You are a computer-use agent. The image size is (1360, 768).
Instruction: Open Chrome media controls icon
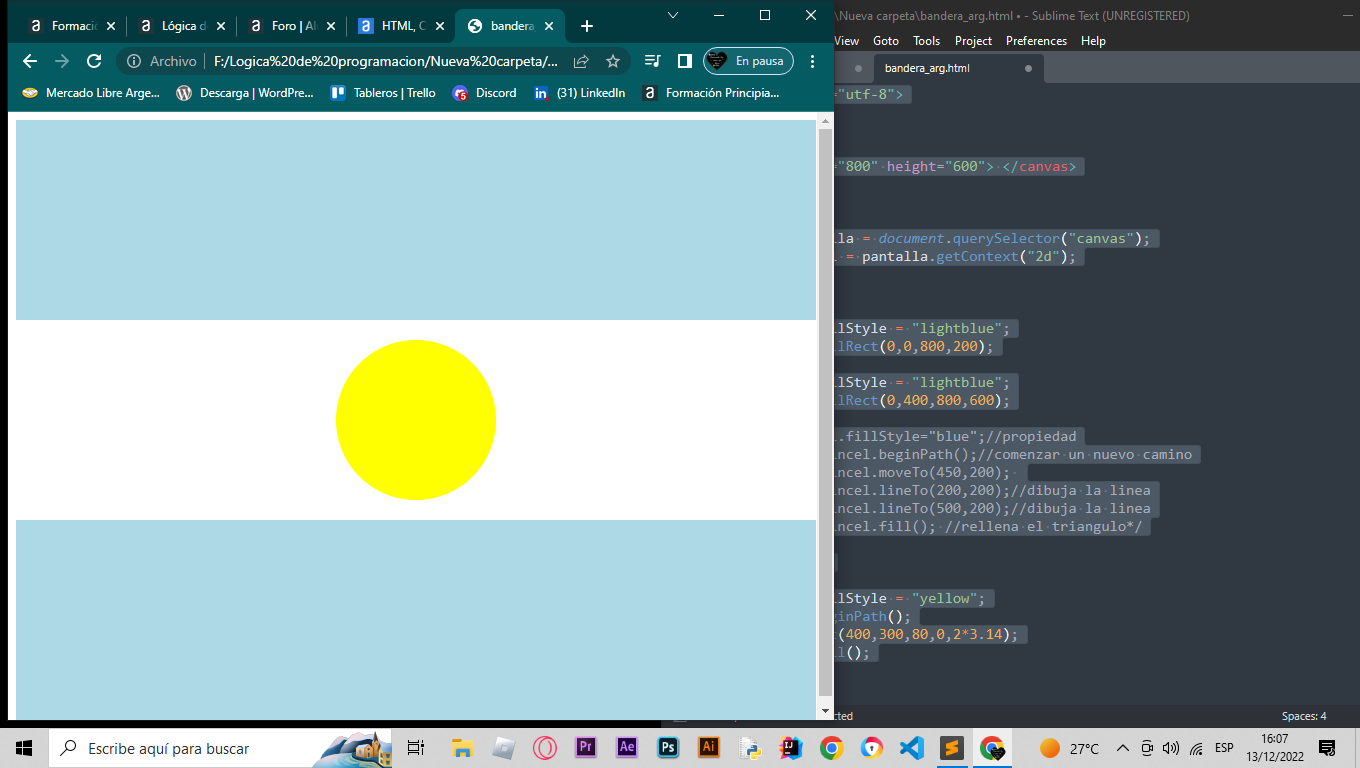click(652, 61)
